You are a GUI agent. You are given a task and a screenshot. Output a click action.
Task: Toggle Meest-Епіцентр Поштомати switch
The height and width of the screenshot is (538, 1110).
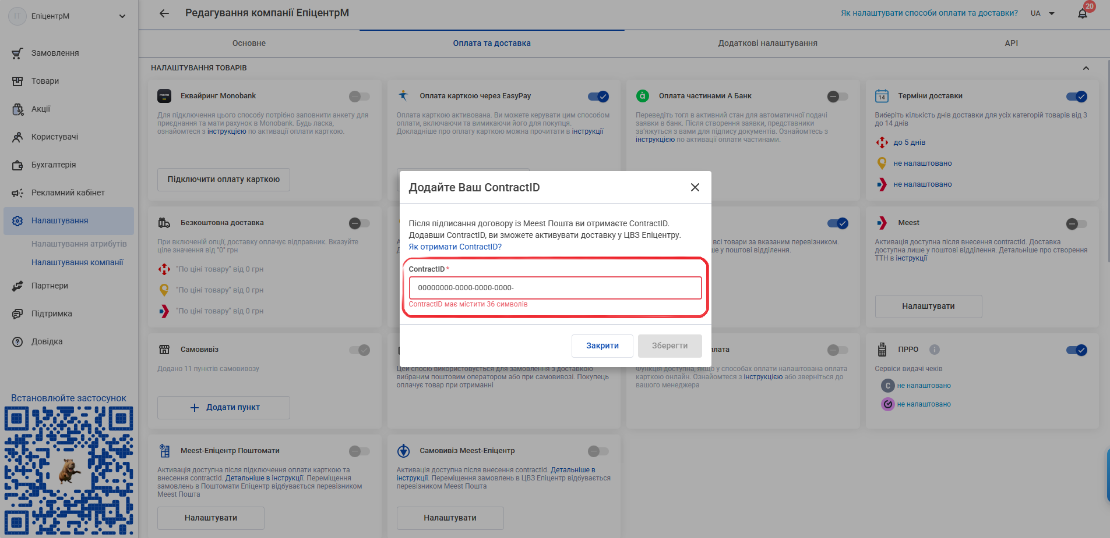(x=359, y=451)
